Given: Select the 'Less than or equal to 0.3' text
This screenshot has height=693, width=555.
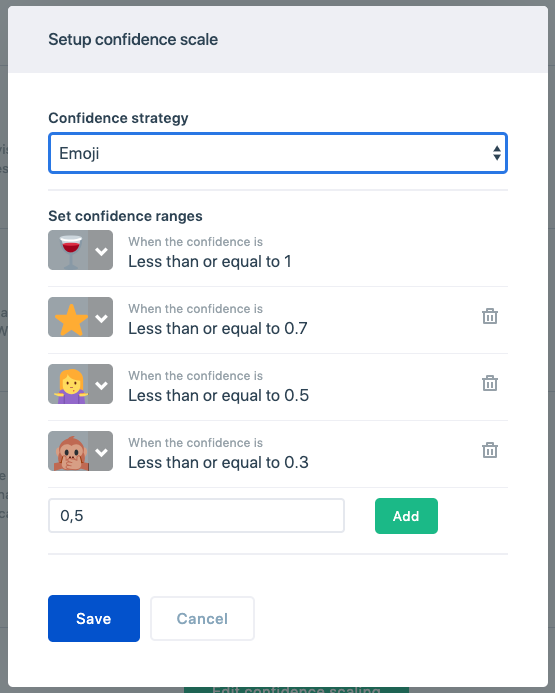Looking at the screenshot, I should (x=218, y=462).
